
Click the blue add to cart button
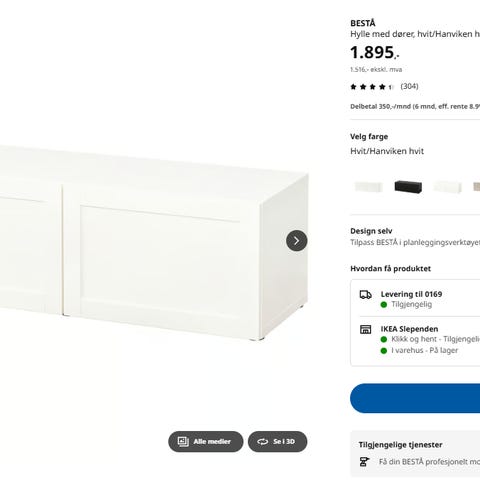pyautogui.click(x=415, y=398)
